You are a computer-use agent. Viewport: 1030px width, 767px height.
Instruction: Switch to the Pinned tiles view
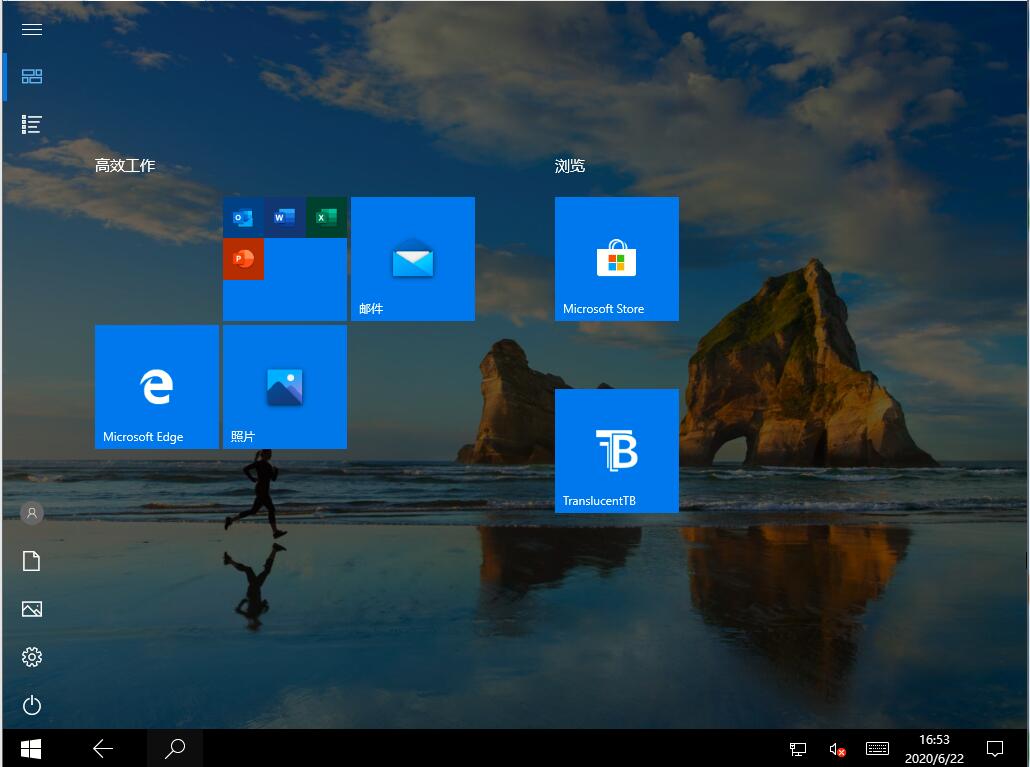[x=31, y=76]
